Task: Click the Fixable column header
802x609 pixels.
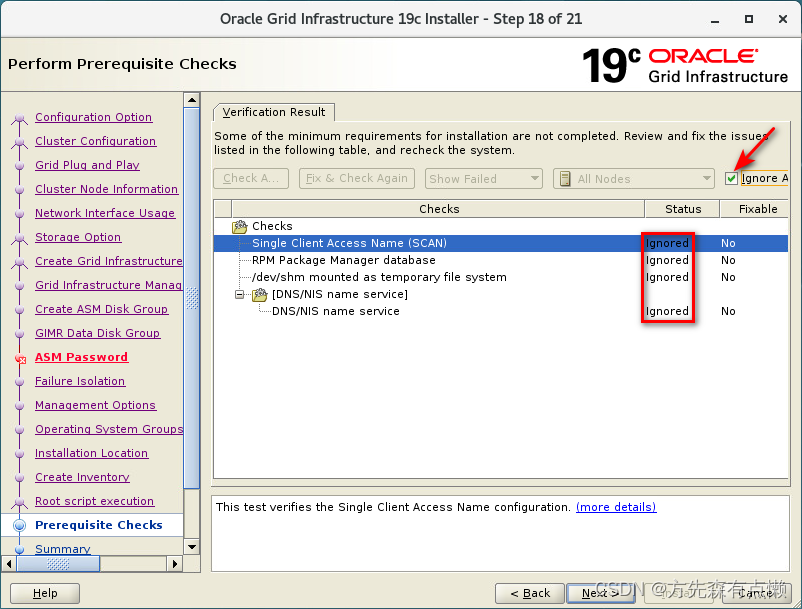Action: coord(756,209)
